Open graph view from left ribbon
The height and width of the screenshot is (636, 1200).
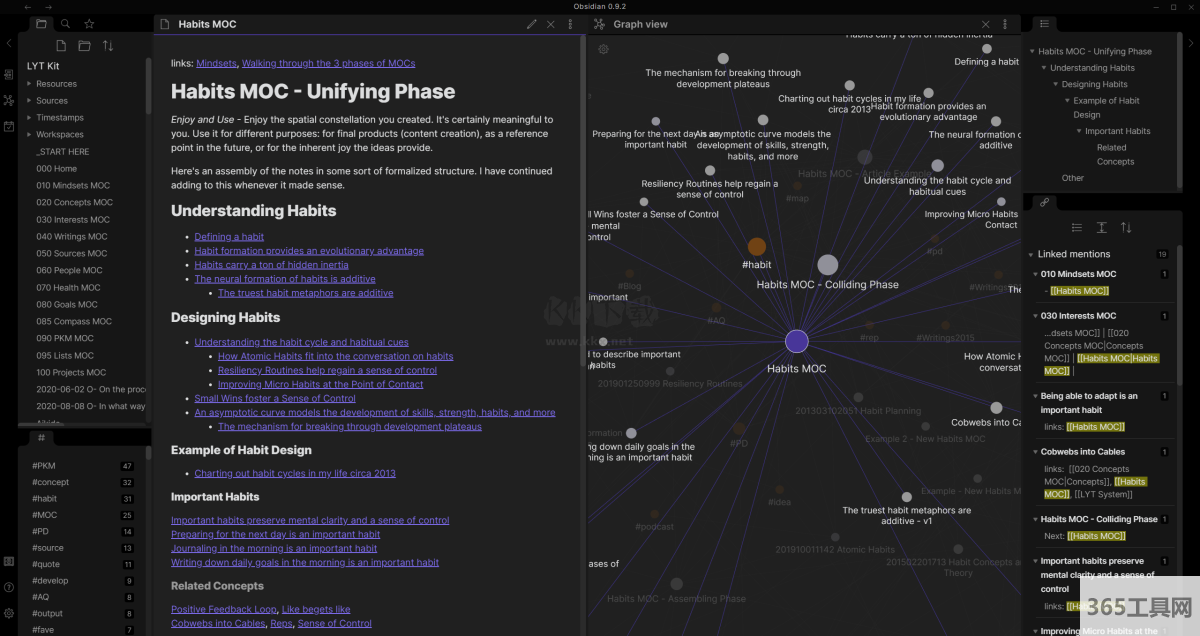point(9,100)
